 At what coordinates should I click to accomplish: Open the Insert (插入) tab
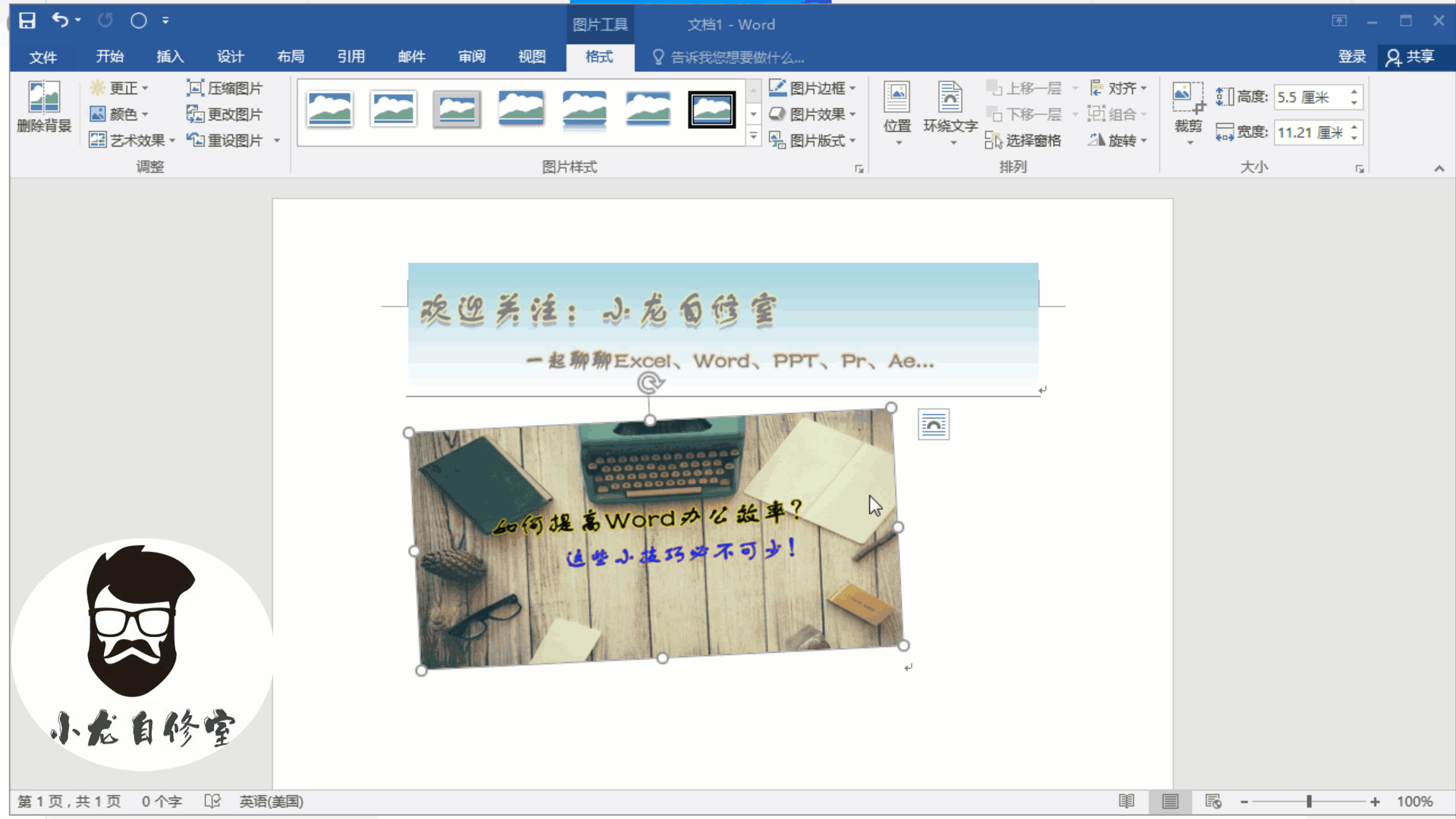click(170, 57)
